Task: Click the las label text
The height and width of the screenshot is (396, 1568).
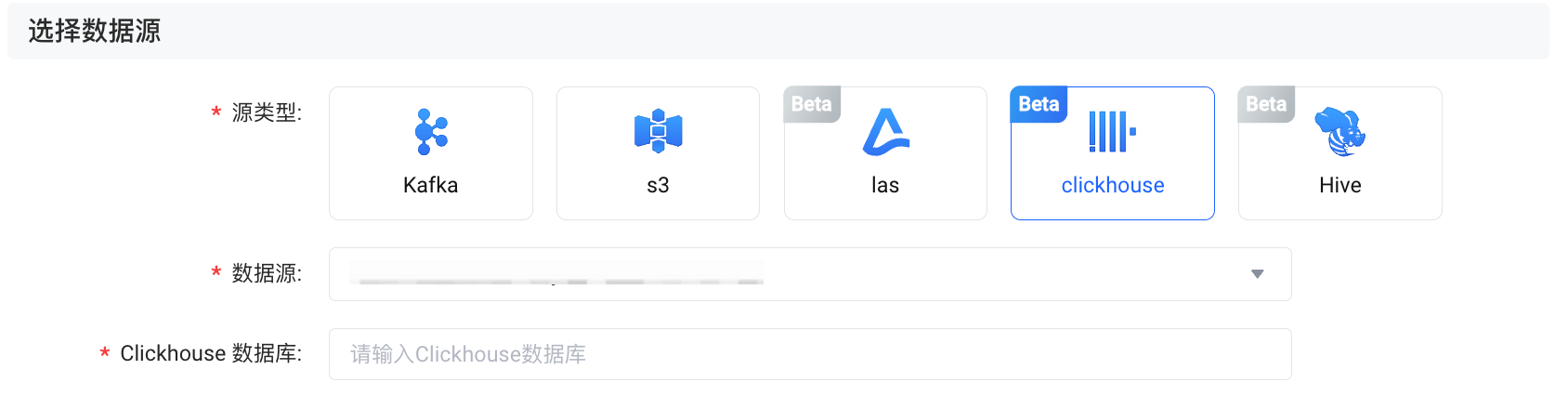Action: 885,186
